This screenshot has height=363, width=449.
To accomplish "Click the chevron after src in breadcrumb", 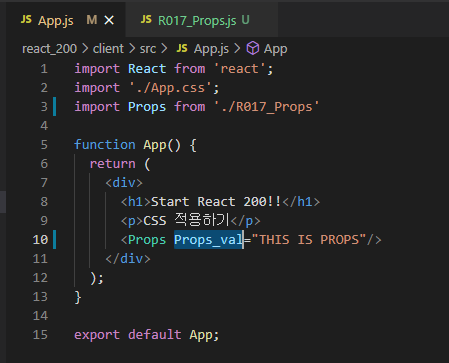I will click(x=164, y=49).
